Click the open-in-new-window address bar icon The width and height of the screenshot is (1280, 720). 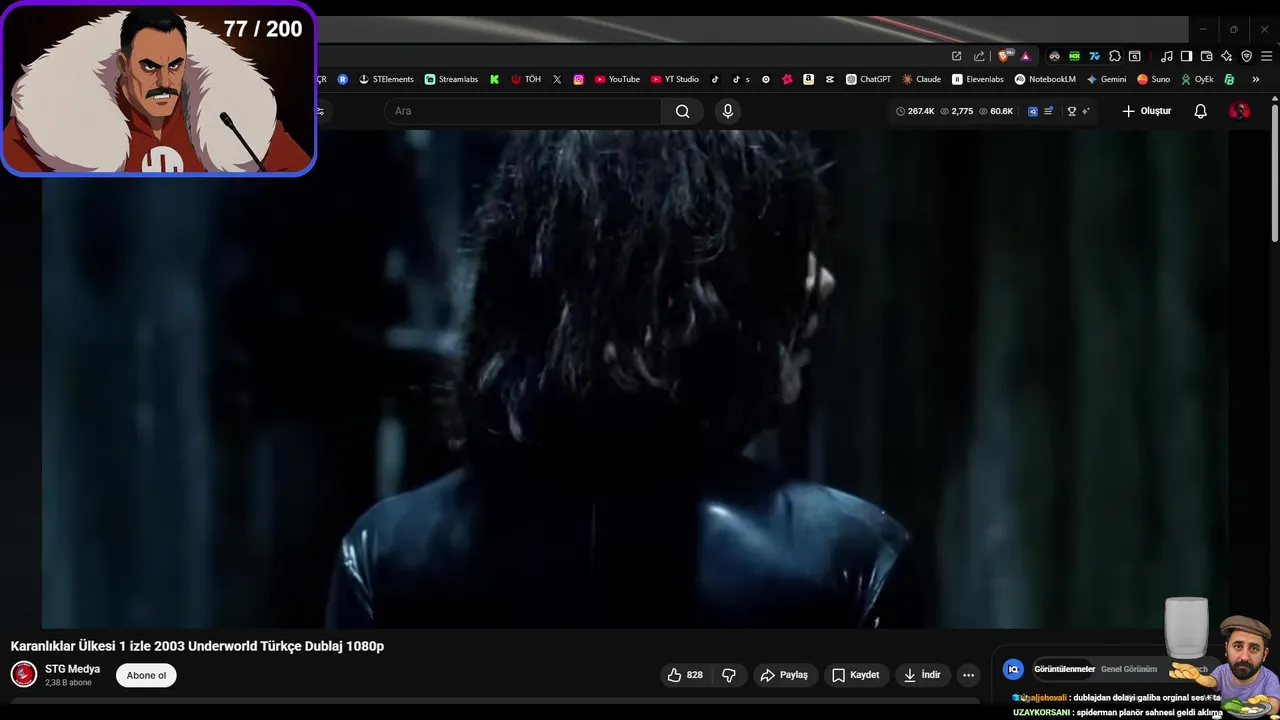(x=956, y=56)
